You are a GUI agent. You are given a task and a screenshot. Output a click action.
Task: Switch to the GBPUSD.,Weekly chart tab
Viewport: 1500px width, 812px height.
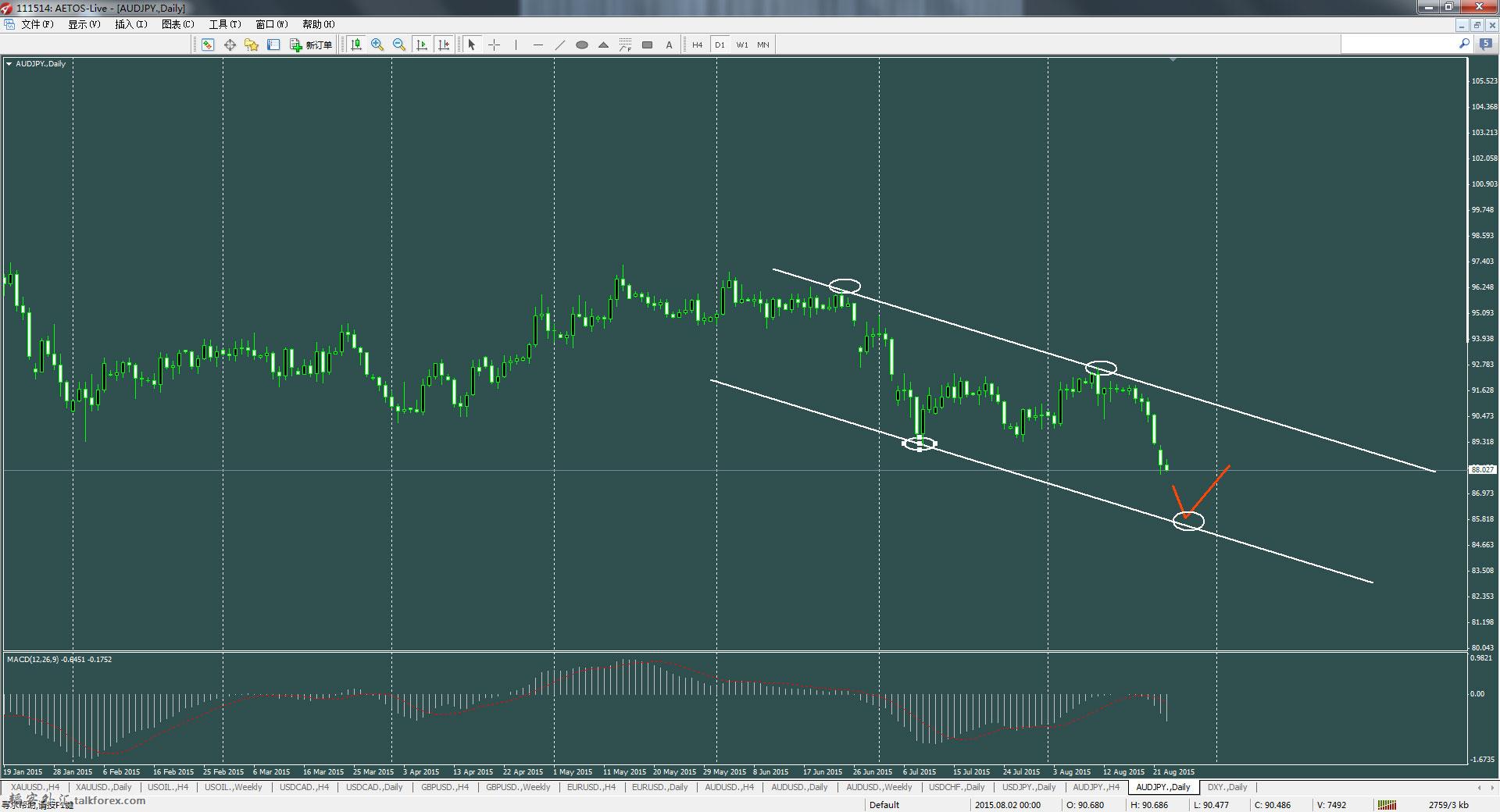[x=517, y=787]
